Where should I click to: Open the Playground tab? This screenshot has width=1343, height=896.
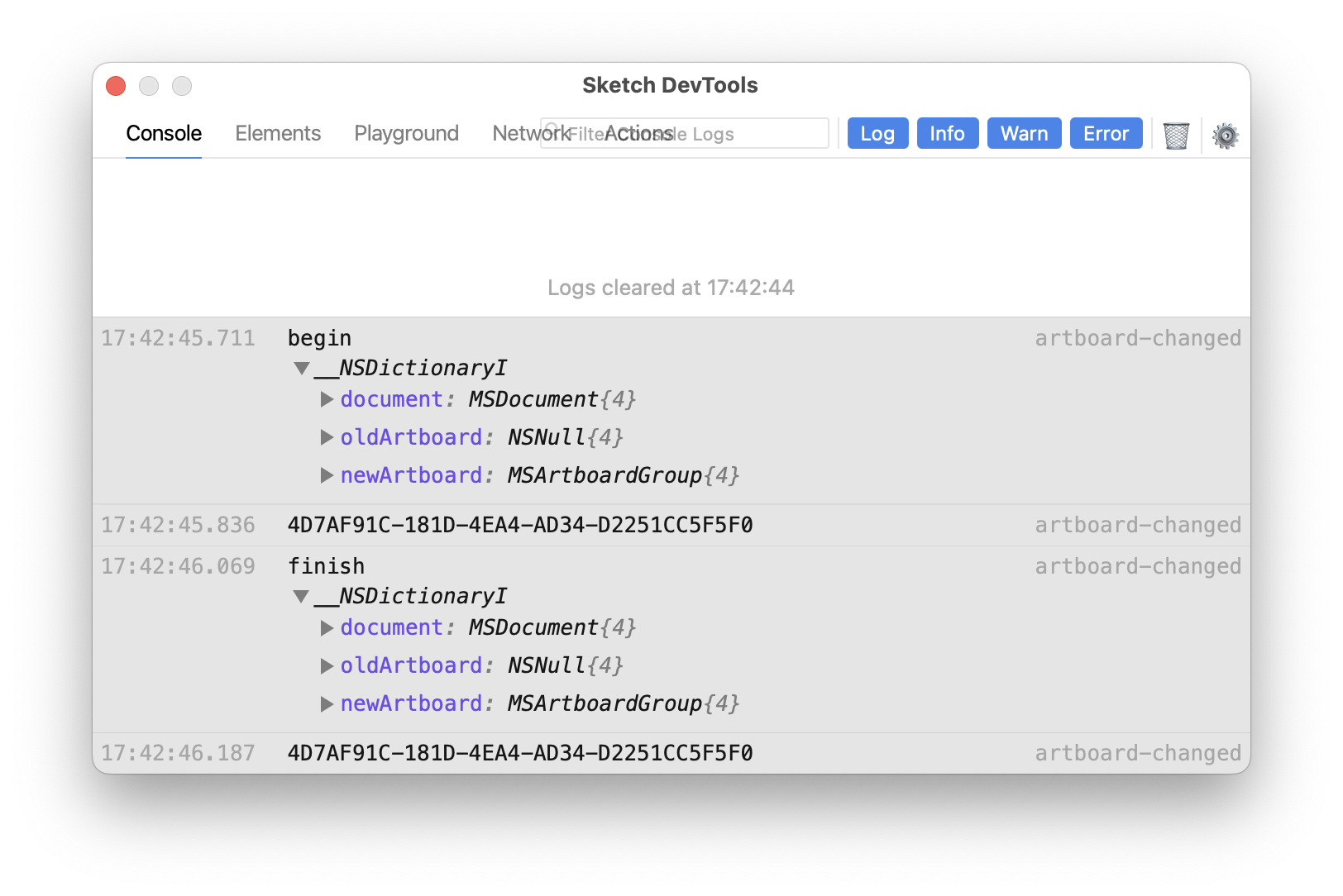pyautogui.click(x=406, y=133)
